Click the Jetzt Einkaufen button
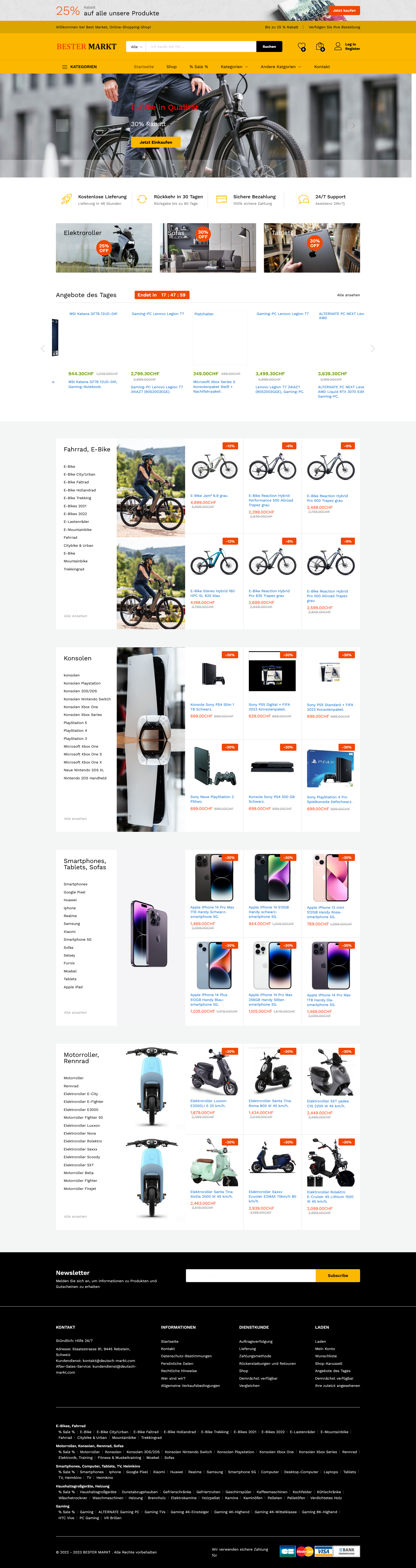416x1568 pixels. [x=156, y=142]
